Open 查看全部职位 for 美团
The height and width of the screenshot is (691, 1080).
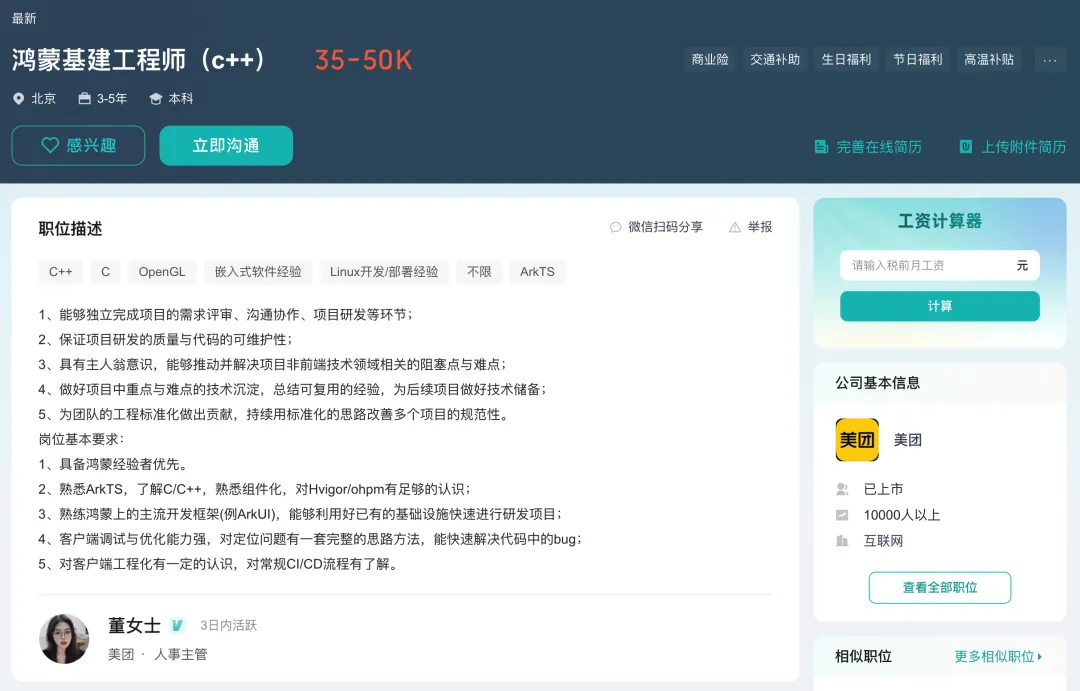939,588
